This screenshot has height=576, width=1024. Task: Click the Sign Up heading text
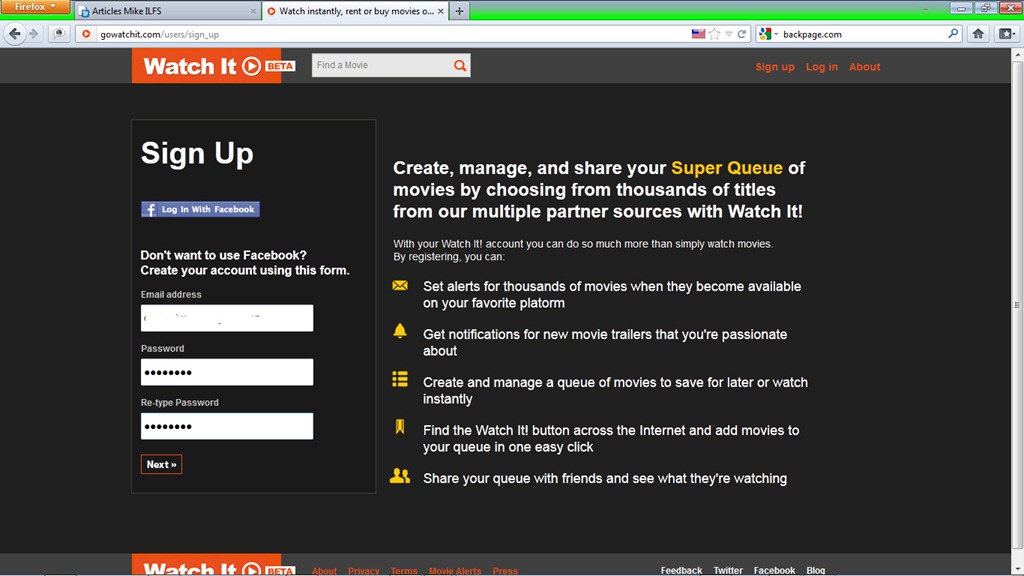pyautogui.click(x=197, y=153)
